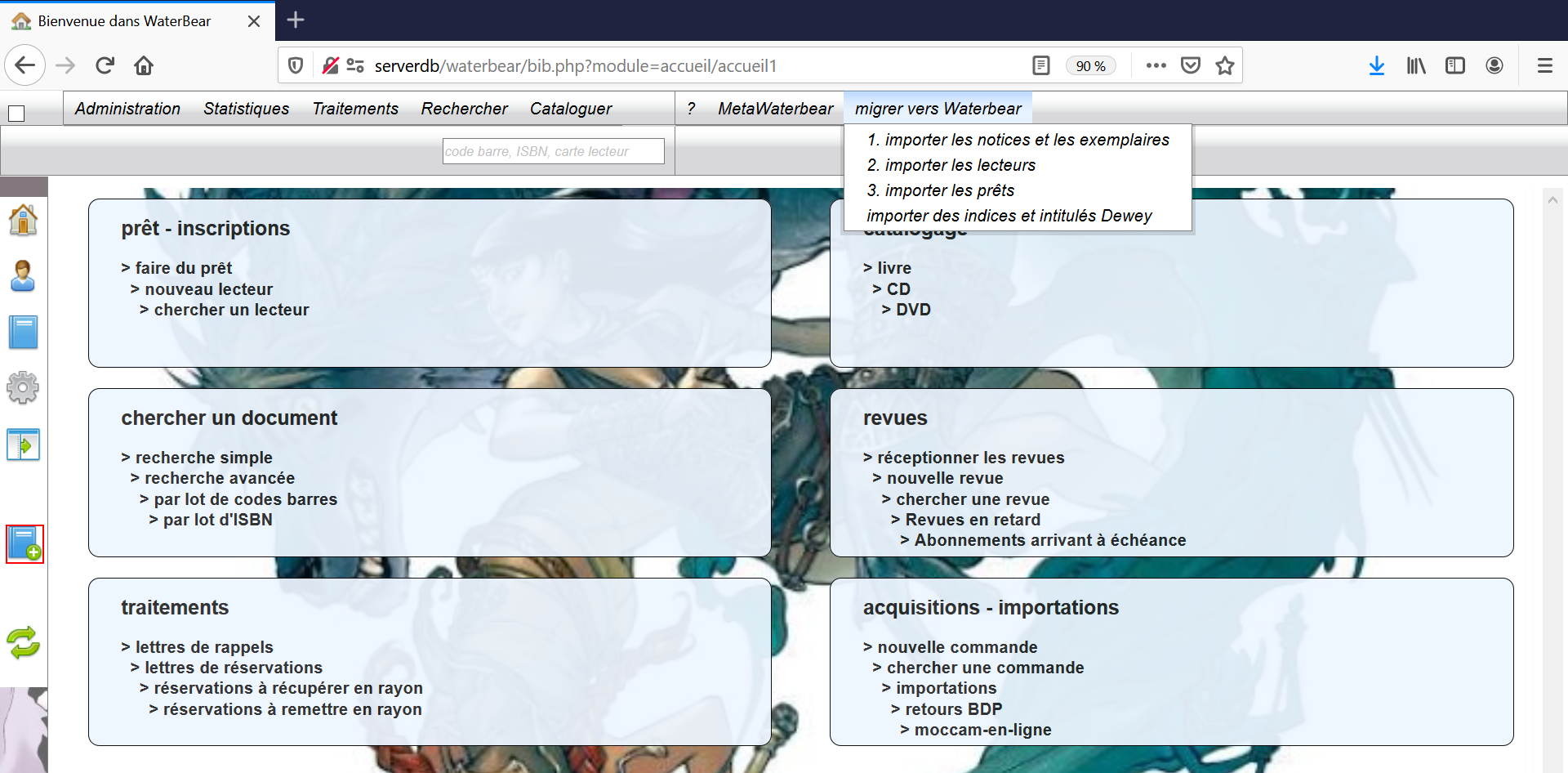Open the library icon in toolbar
1568x773 pixels.
1416,65
